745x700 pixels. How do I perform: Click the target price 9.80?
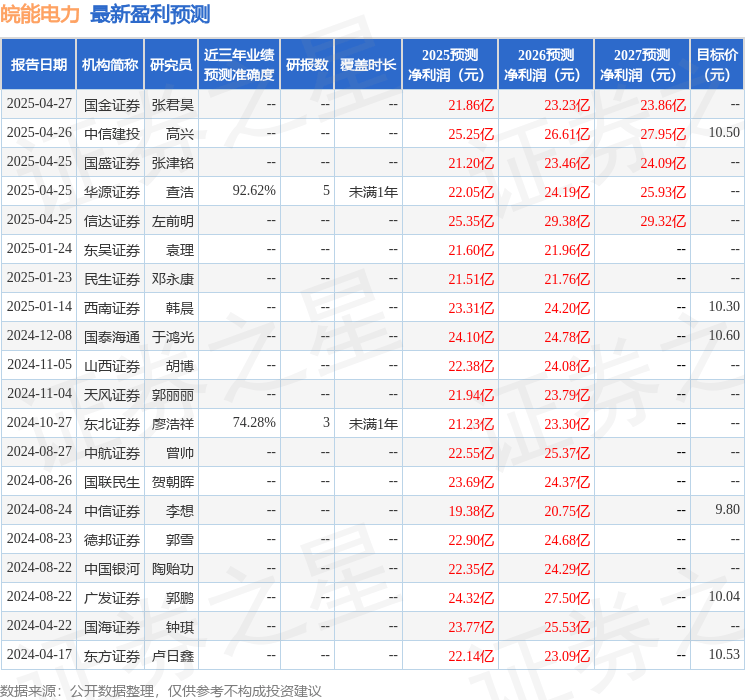click(x=727, y=509)
